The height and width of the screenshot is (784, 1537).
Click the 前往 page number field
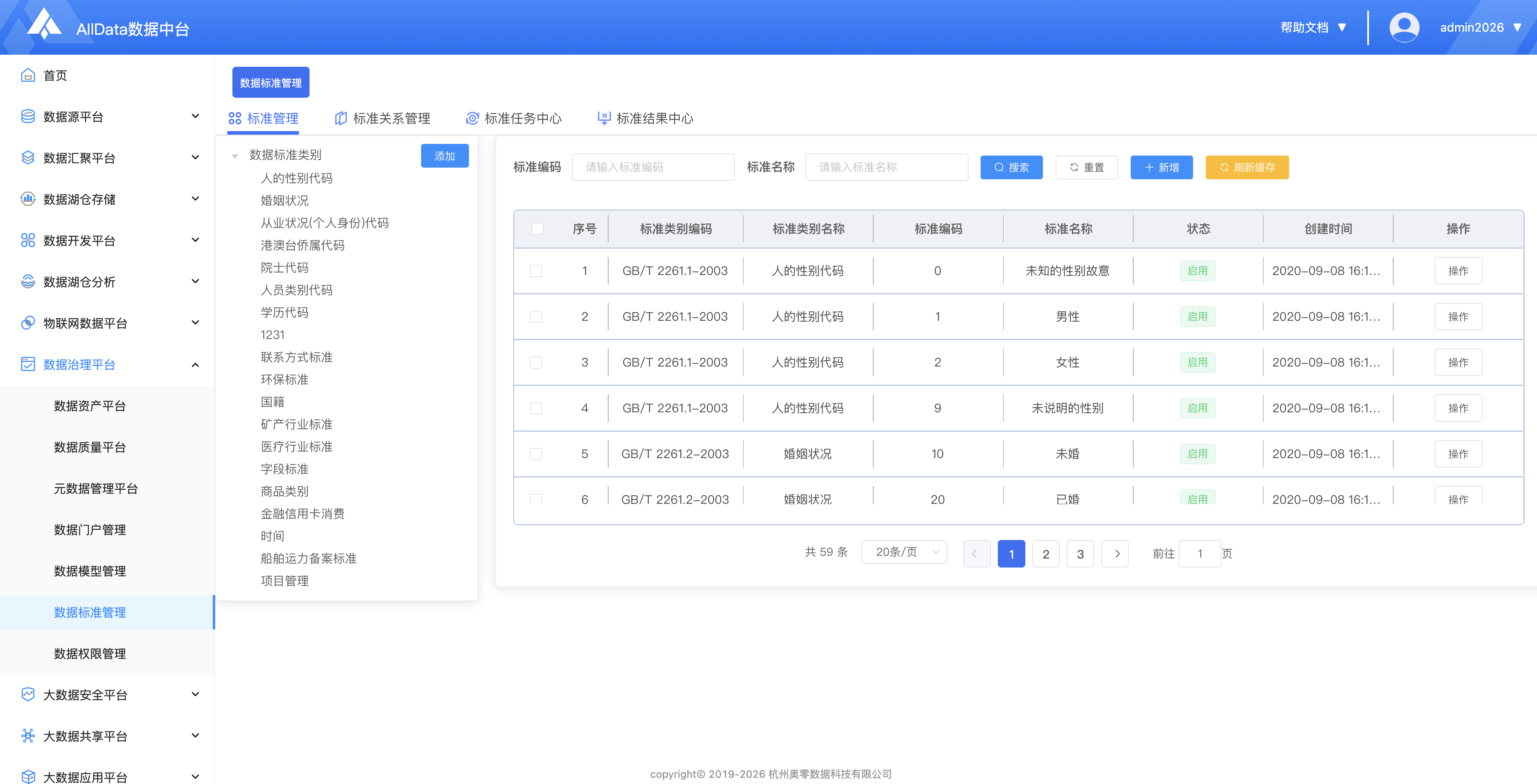(1199, 554)
